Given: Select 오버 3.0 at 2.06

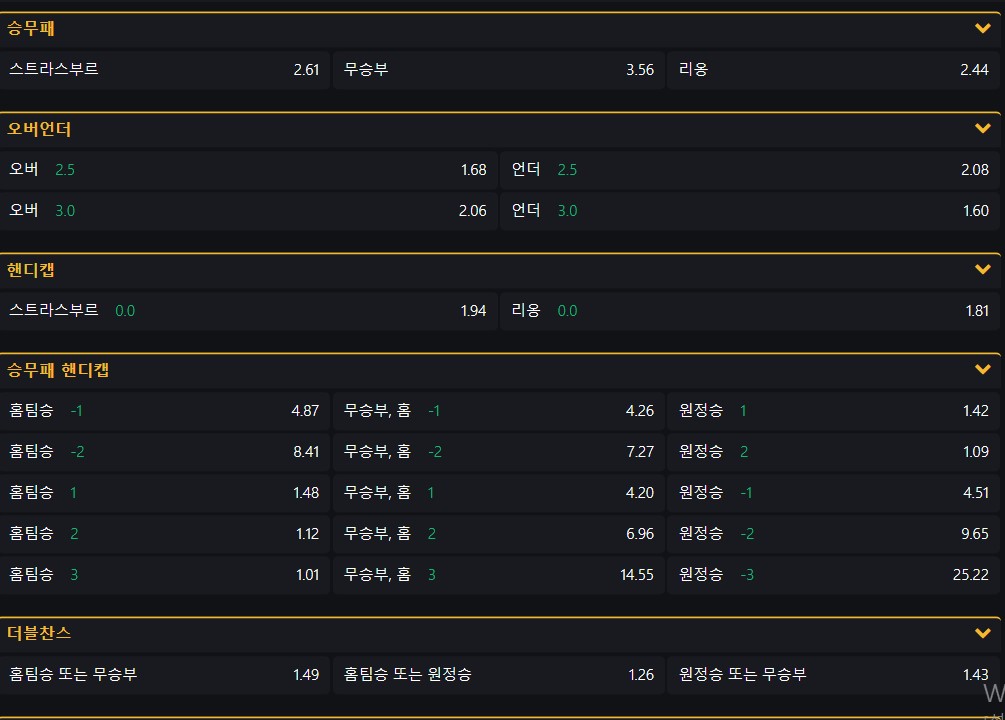Looking at the screenshot, I should click(x=248, y=211).
